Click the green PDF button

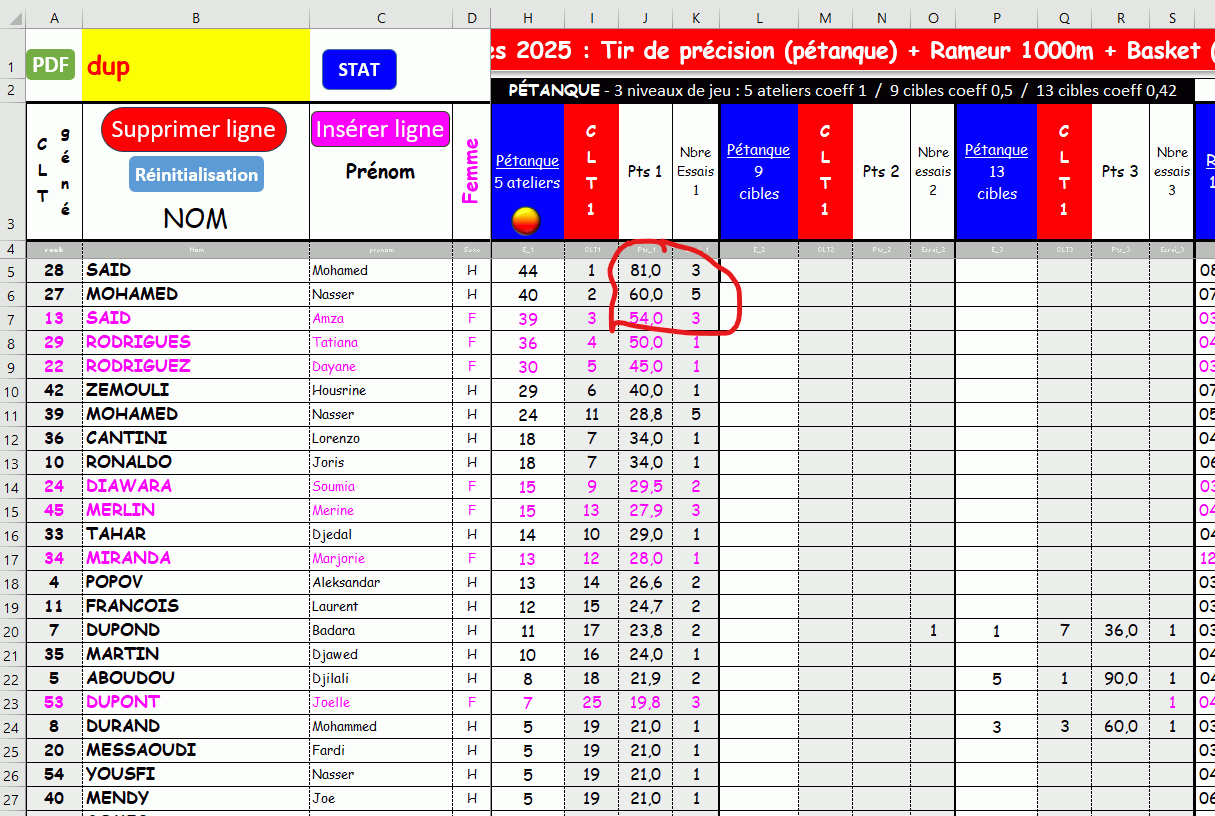point(51,65)
